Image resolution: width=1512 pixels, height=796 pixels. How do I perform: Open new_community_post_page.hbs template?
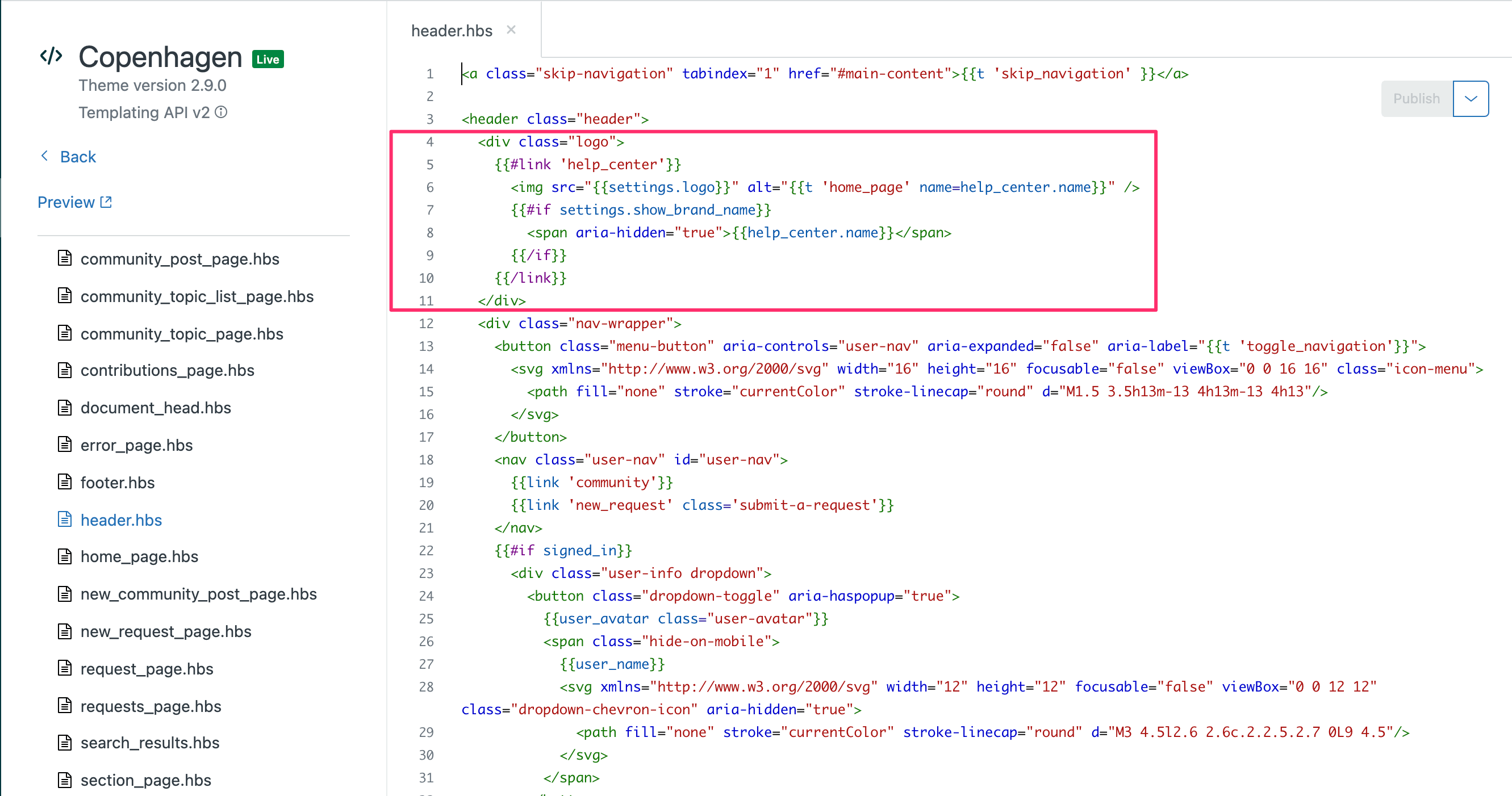(198, 594)
